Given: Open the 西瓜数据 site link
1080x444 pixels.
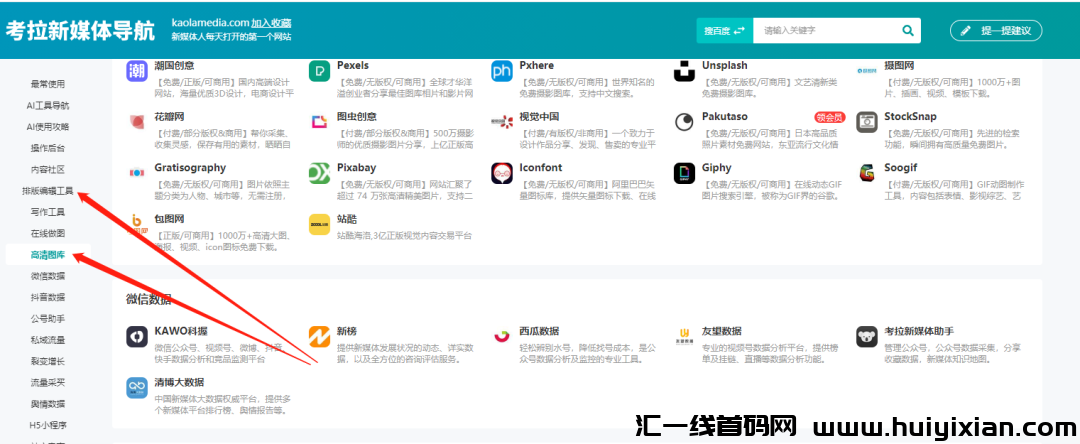Looking at the screenshot, I should 538,331.
